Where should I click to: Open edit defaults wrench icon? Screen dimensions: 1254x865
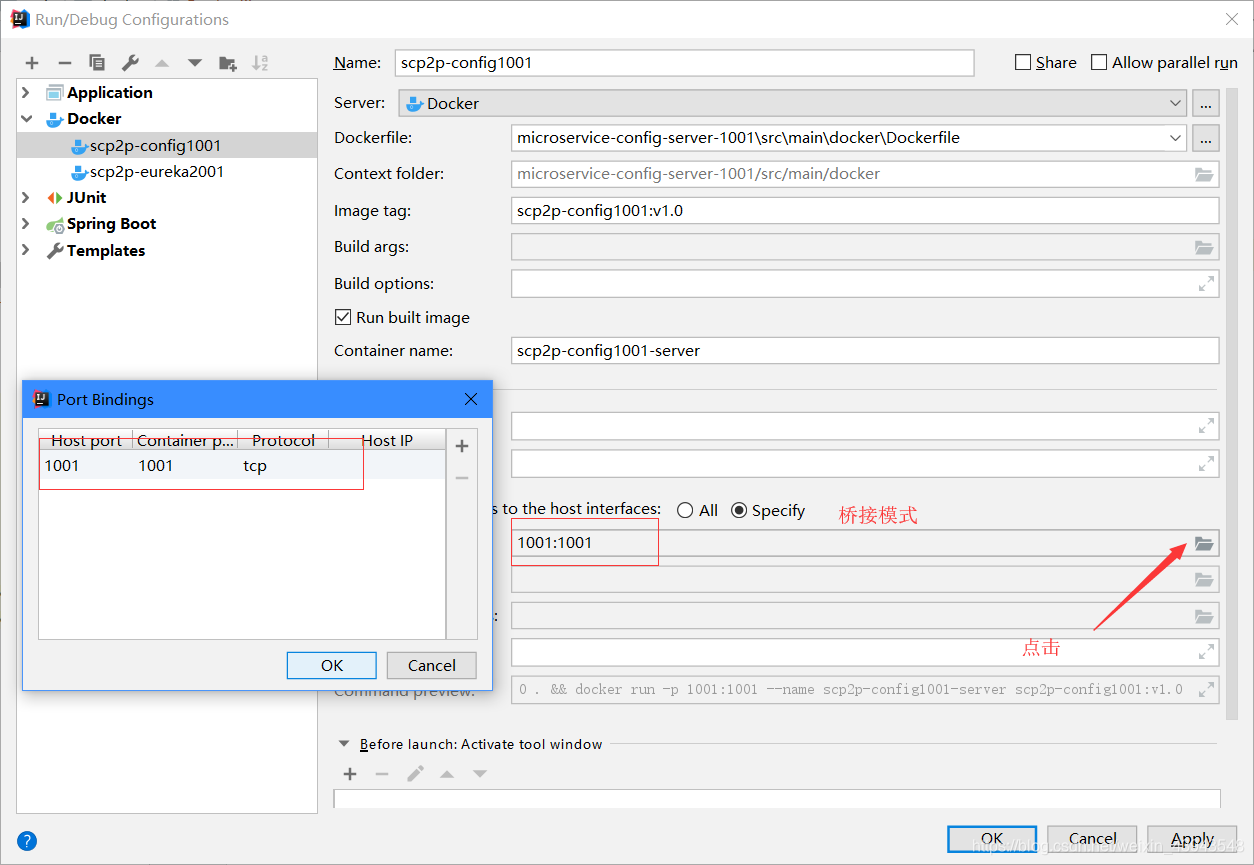(130, 63)
